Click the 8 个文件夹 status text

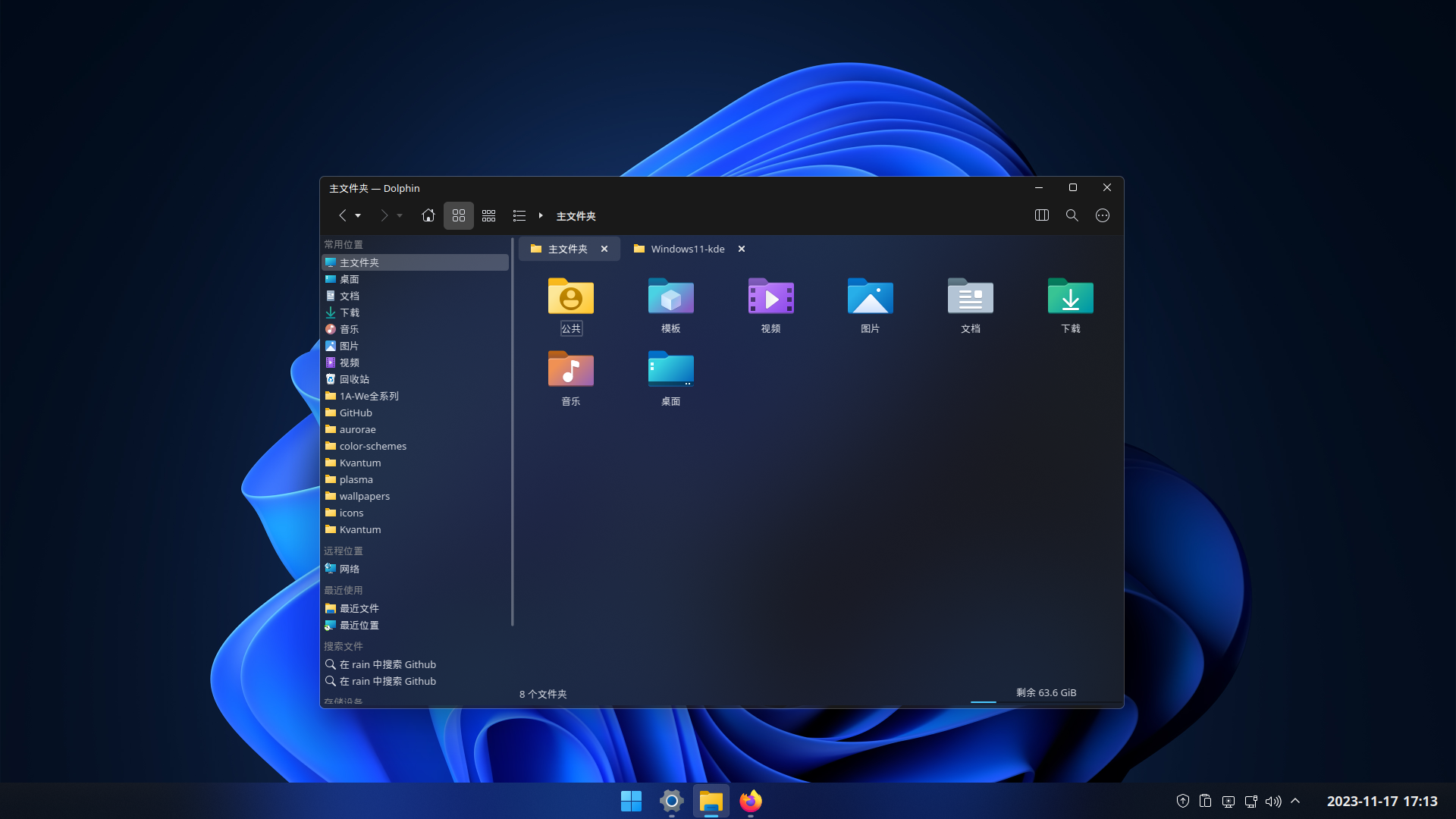543,694
